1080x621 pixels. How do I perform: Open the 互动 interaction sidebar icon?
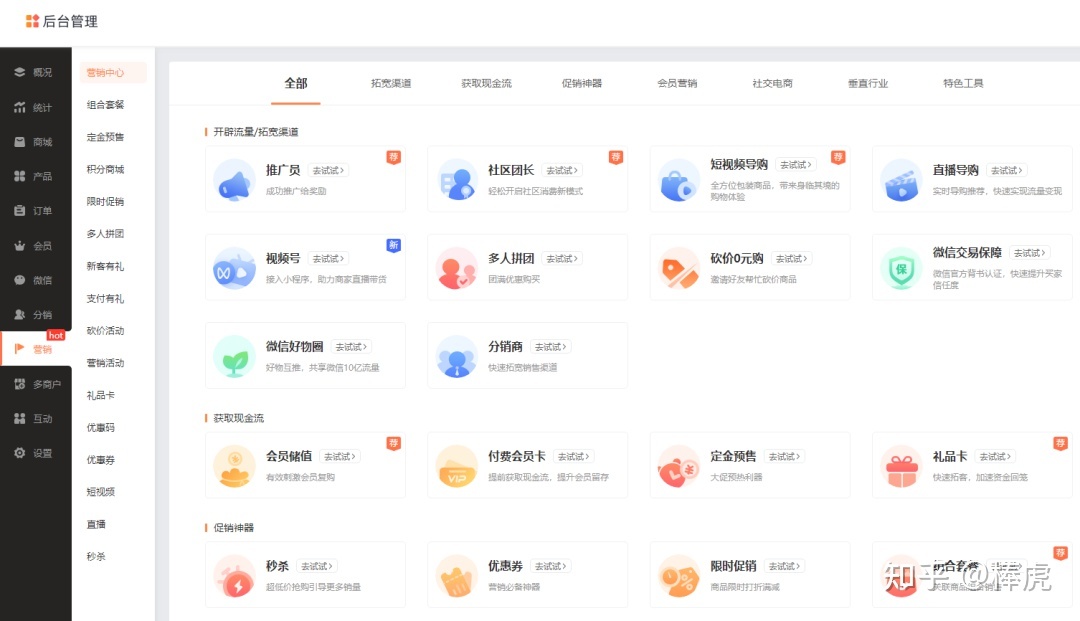coord(19,419)
